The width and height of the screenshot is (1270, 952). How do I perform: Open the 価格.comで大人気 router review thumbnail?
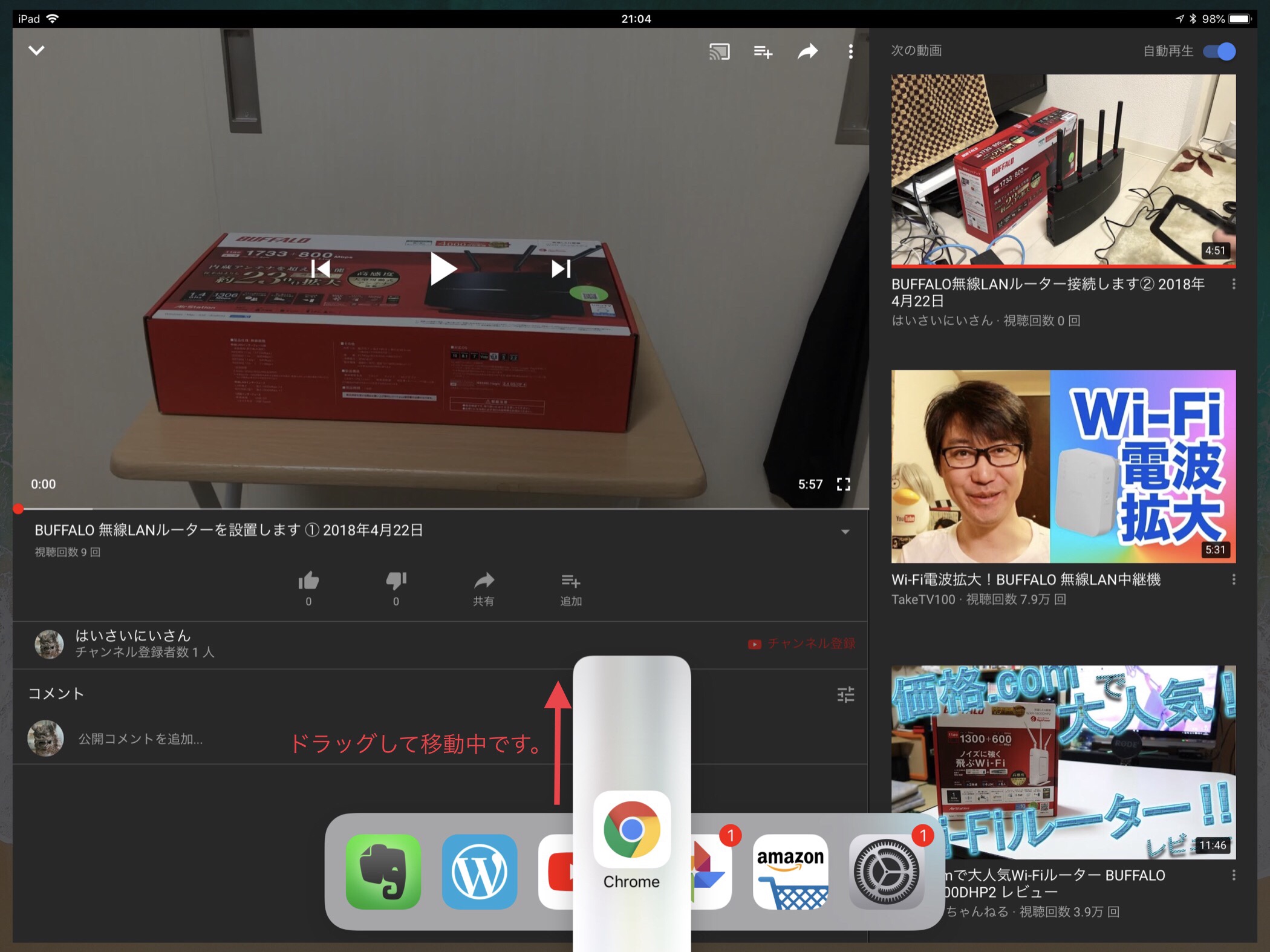(x=1063, y=762)
